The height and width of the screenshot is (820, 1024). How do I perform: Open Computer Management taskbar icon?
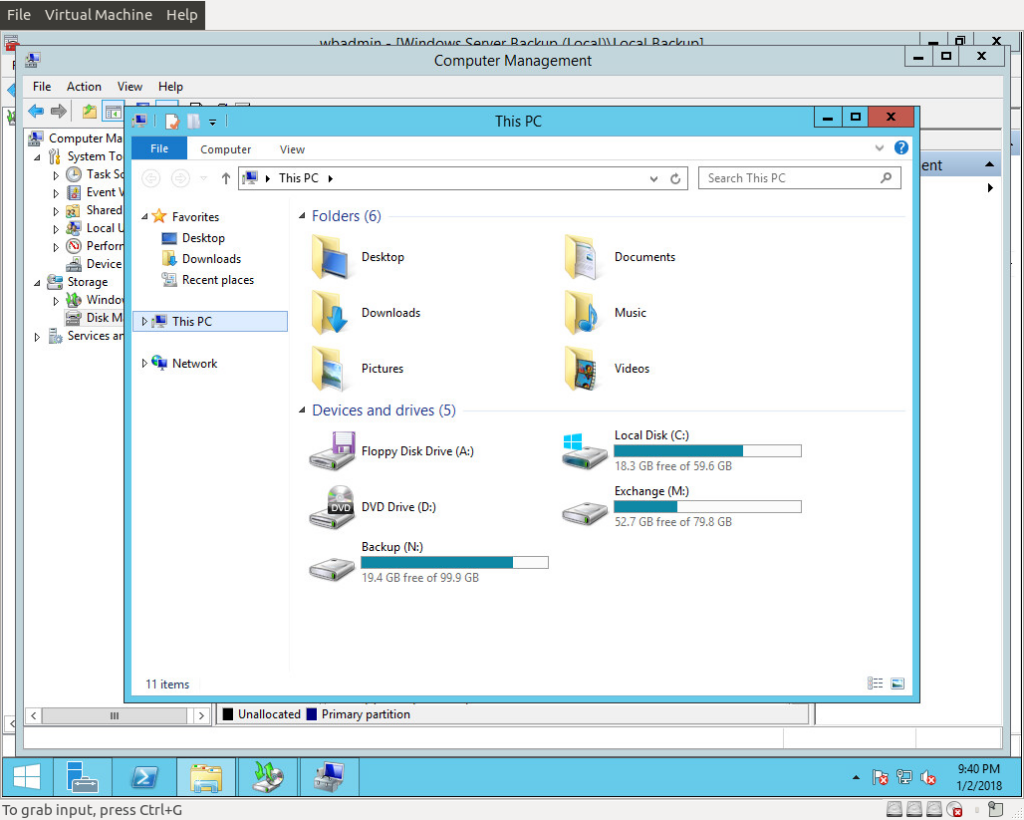[329, 777]
